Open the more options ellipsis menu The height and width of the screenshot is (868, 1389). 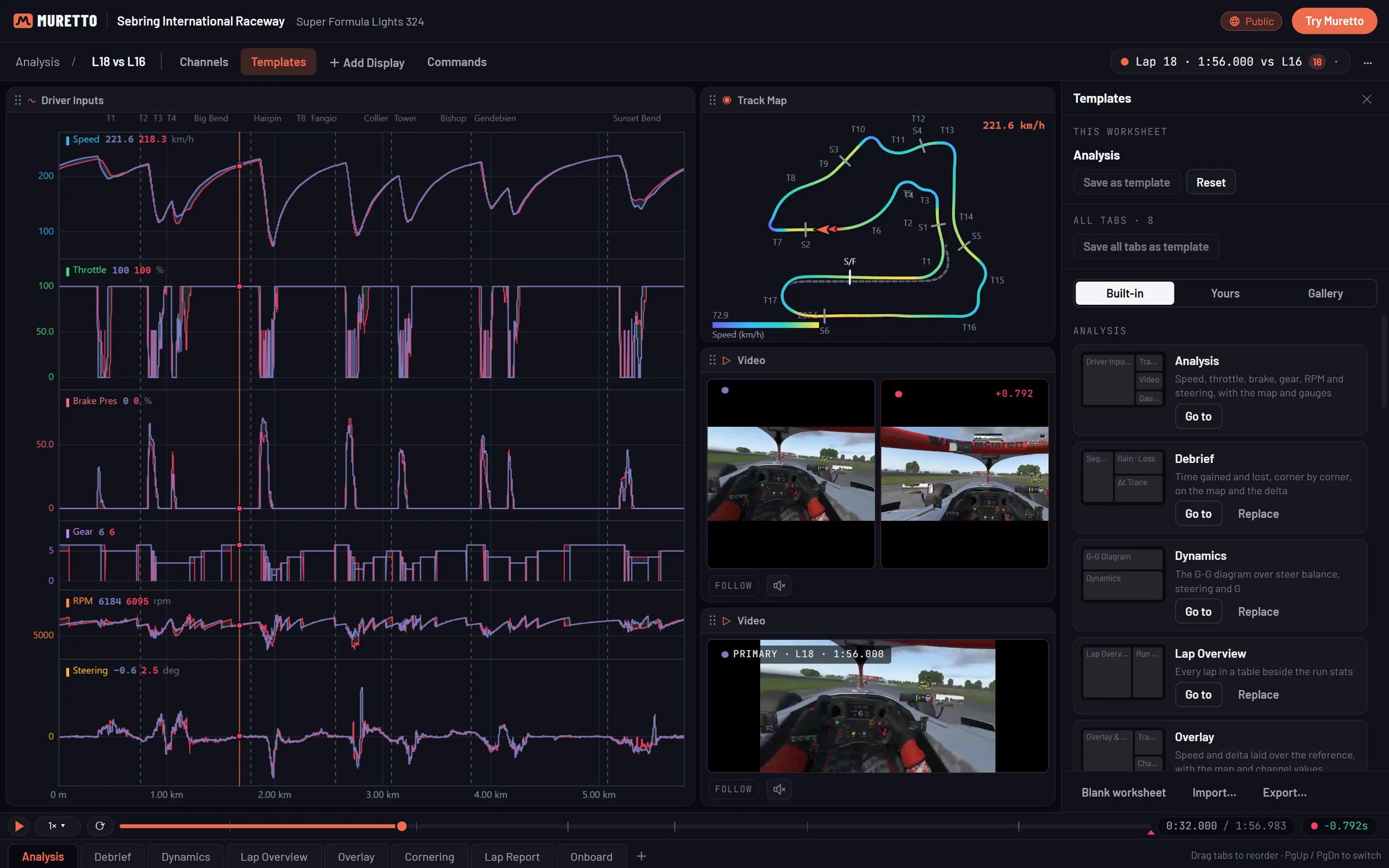pyautogui.click(x=1368, y=63)
